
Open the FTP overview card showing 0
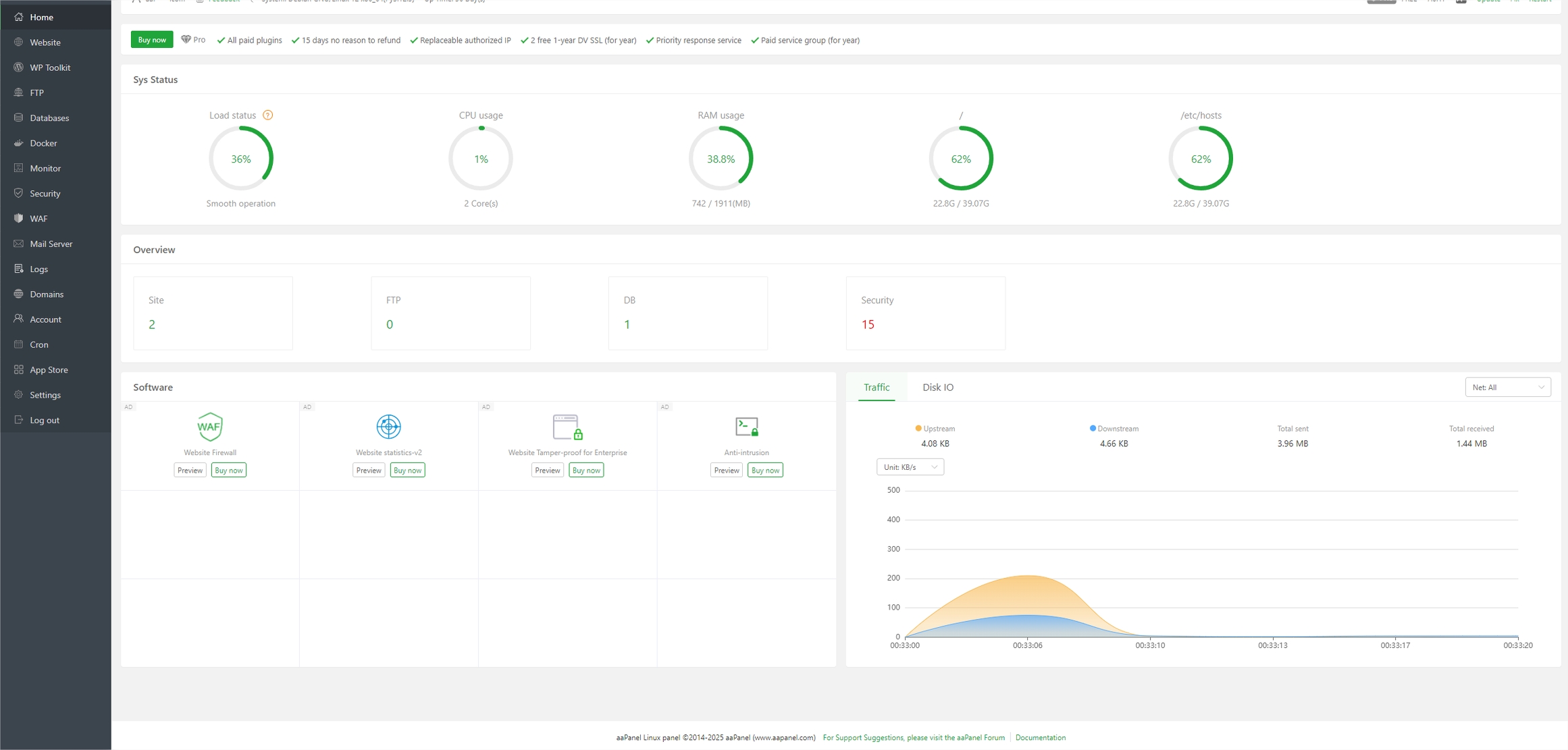[x=450, y=313]
